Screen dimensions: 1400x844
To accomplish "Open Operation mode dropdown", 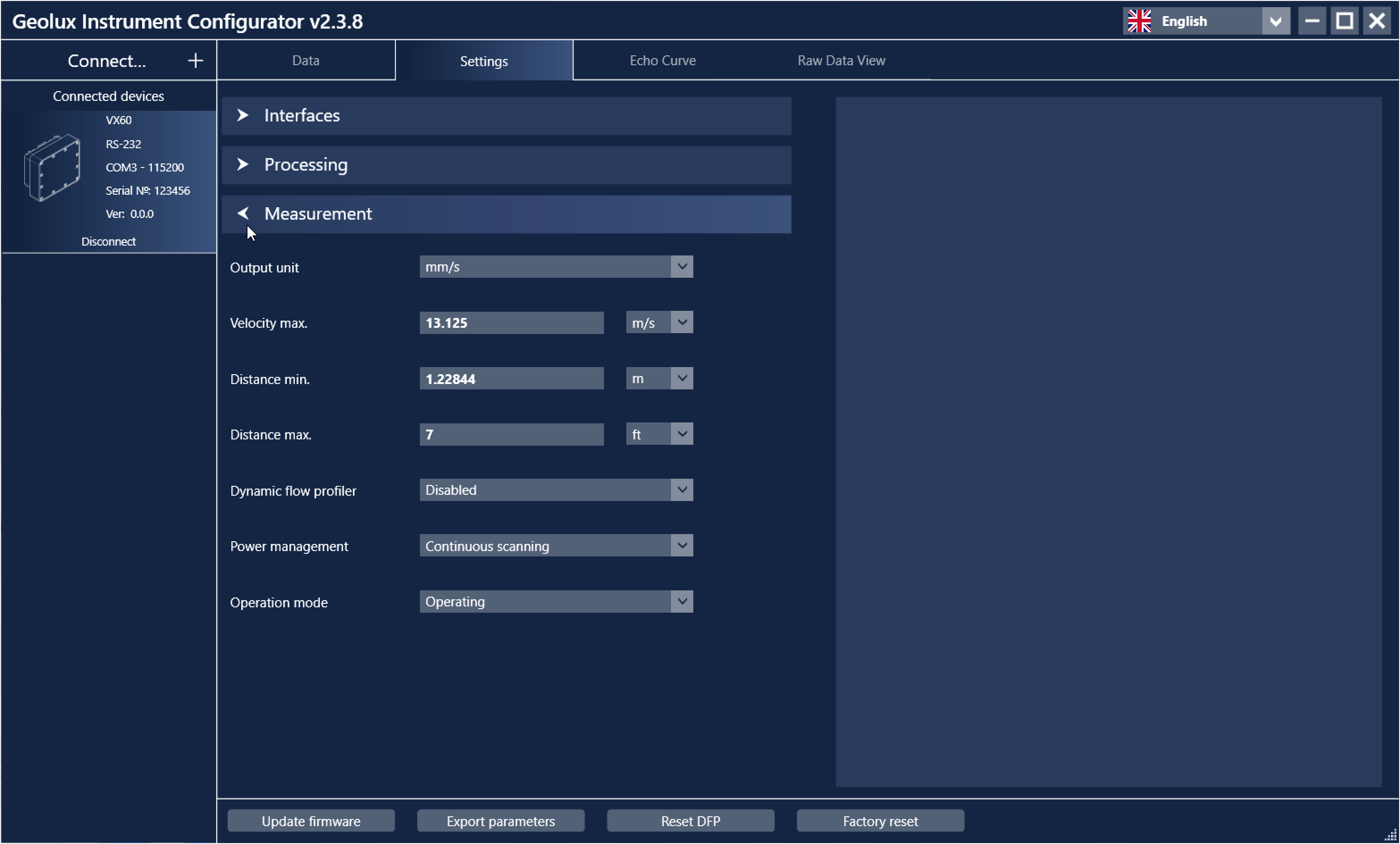I will pos(681,602).
